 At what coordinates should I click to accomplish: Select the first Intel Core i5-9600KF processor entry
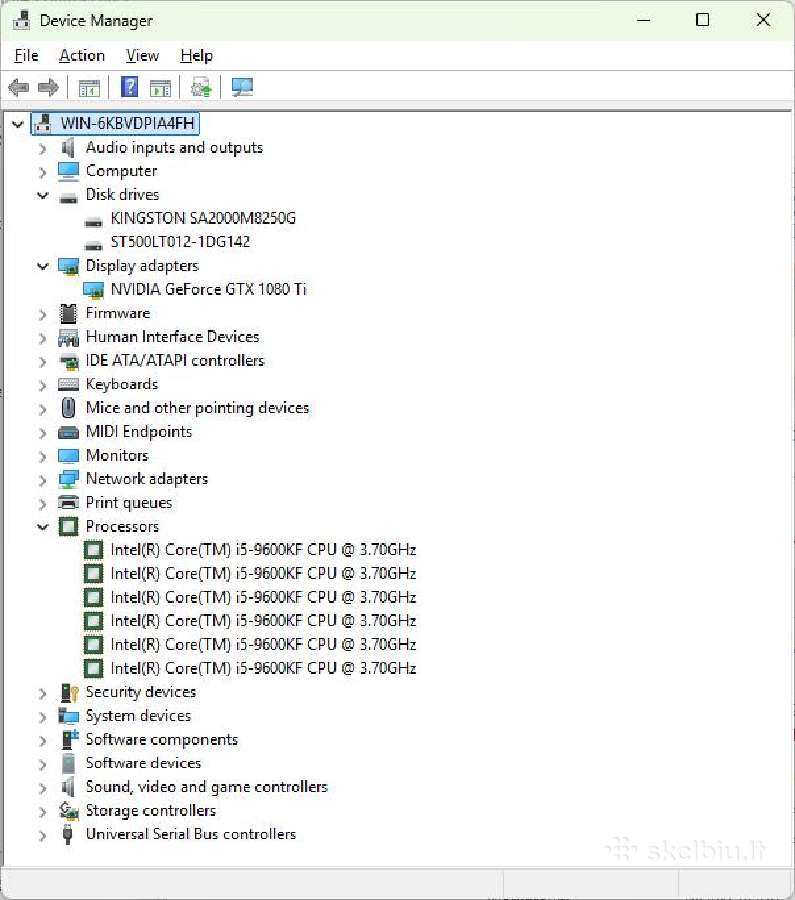coord(263,550)
